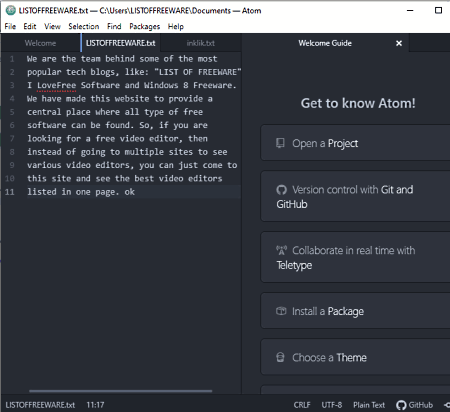The image size is (450, 412).
Task: Click the horizontal scrollbar in the editor
Action: tap(120, 391)
